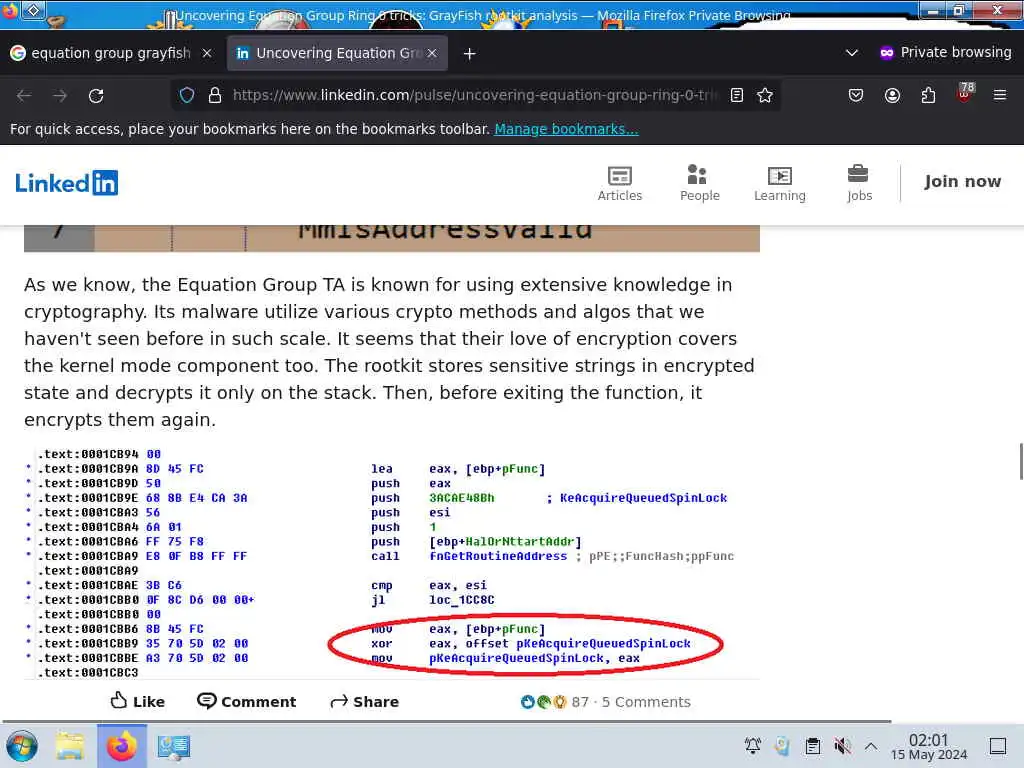Reload the current page
Viewport: 1024px width, 768px height.
(x=96, y=95)
